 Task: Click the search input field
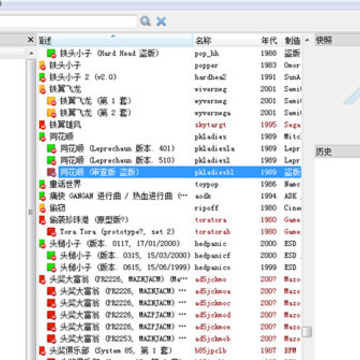click(x=68, y=21)
